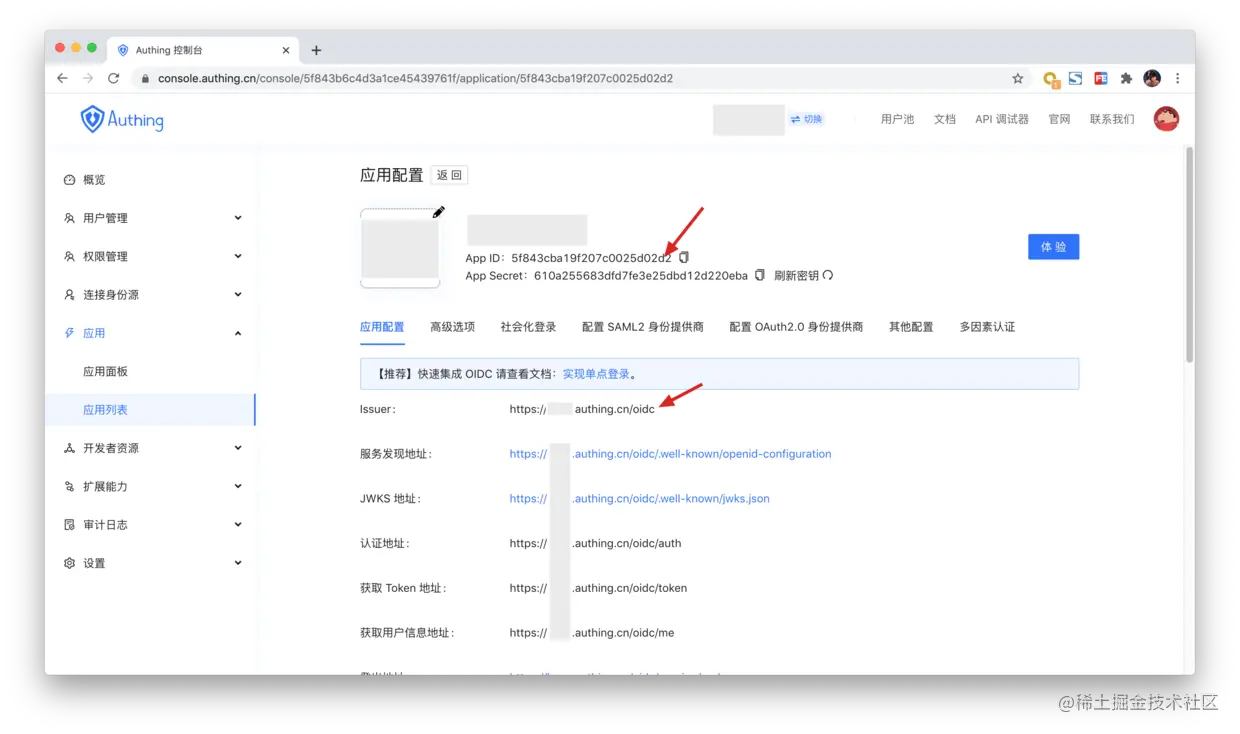The width and height of the screenshot is (1240, 734).
Task: Bookmark this page with the star icon
Action: (x=1018, y=78)
